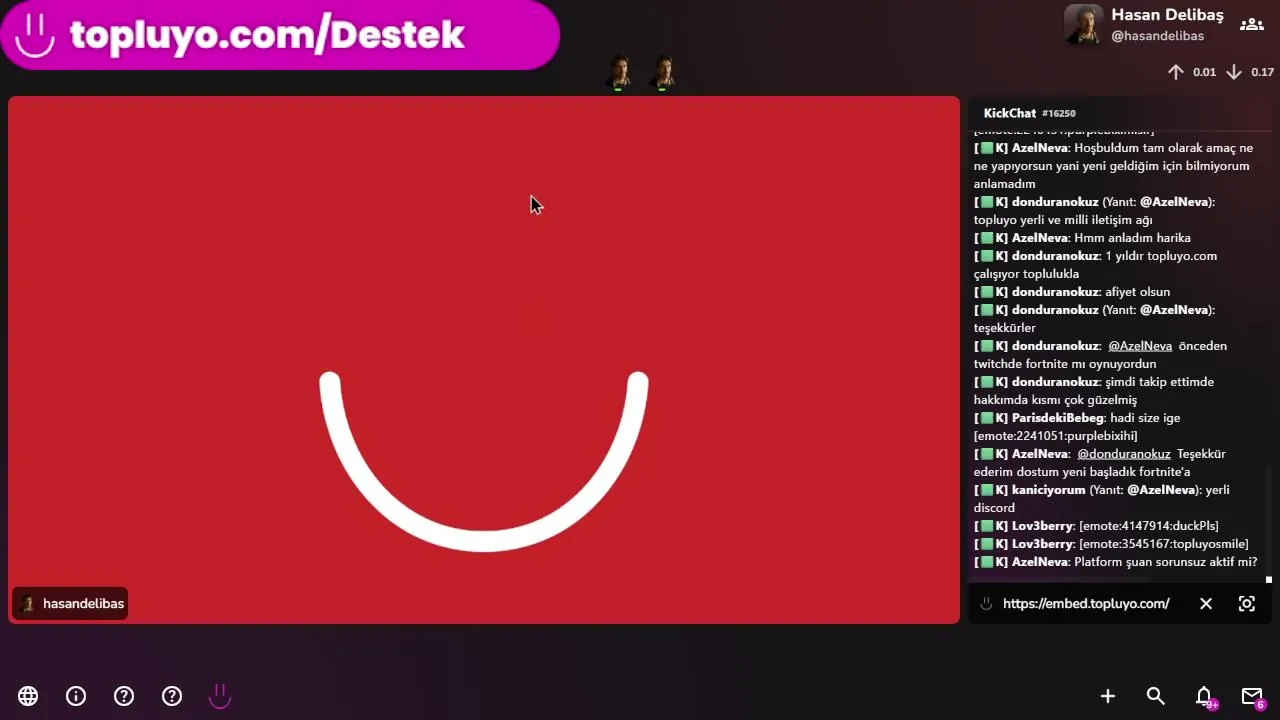Open the notifications bell icon
This screenshot has height=720, width=1280.
[x=1205, y=696]
